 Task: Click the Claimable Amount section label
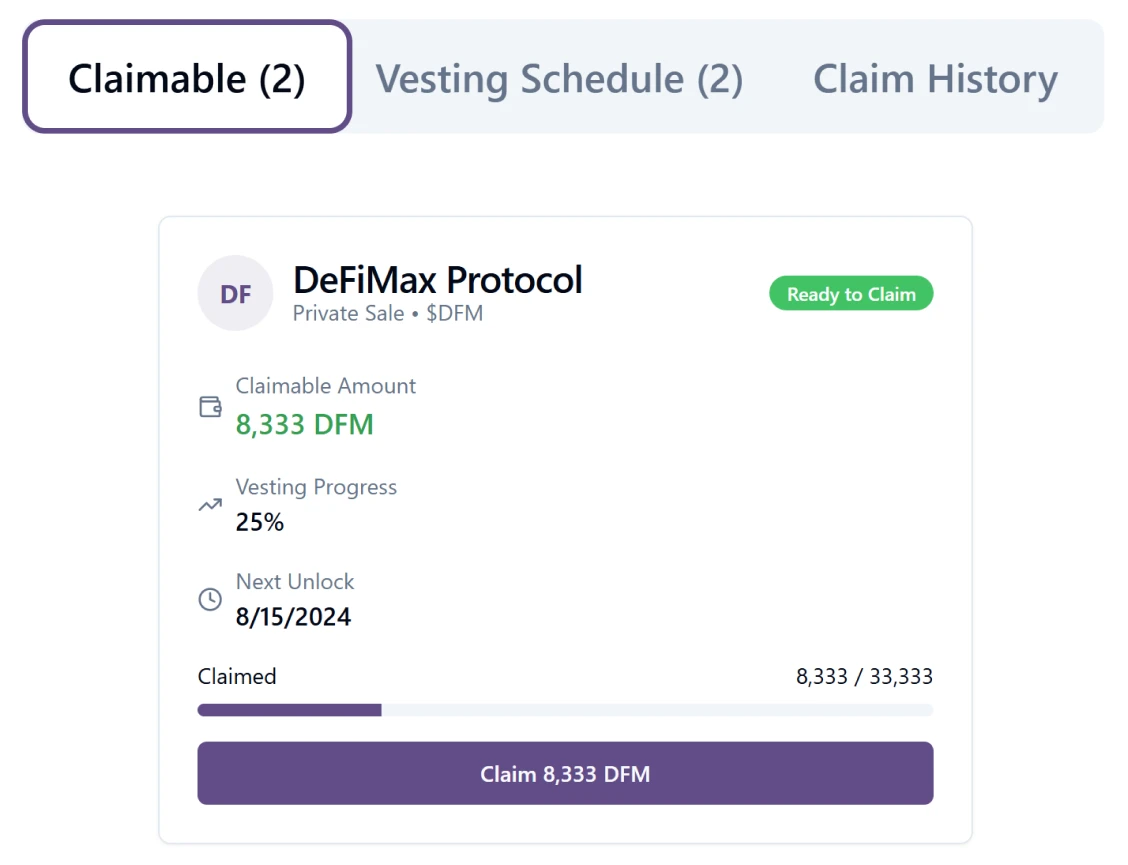pyautogui.click(x=326, y=386)
